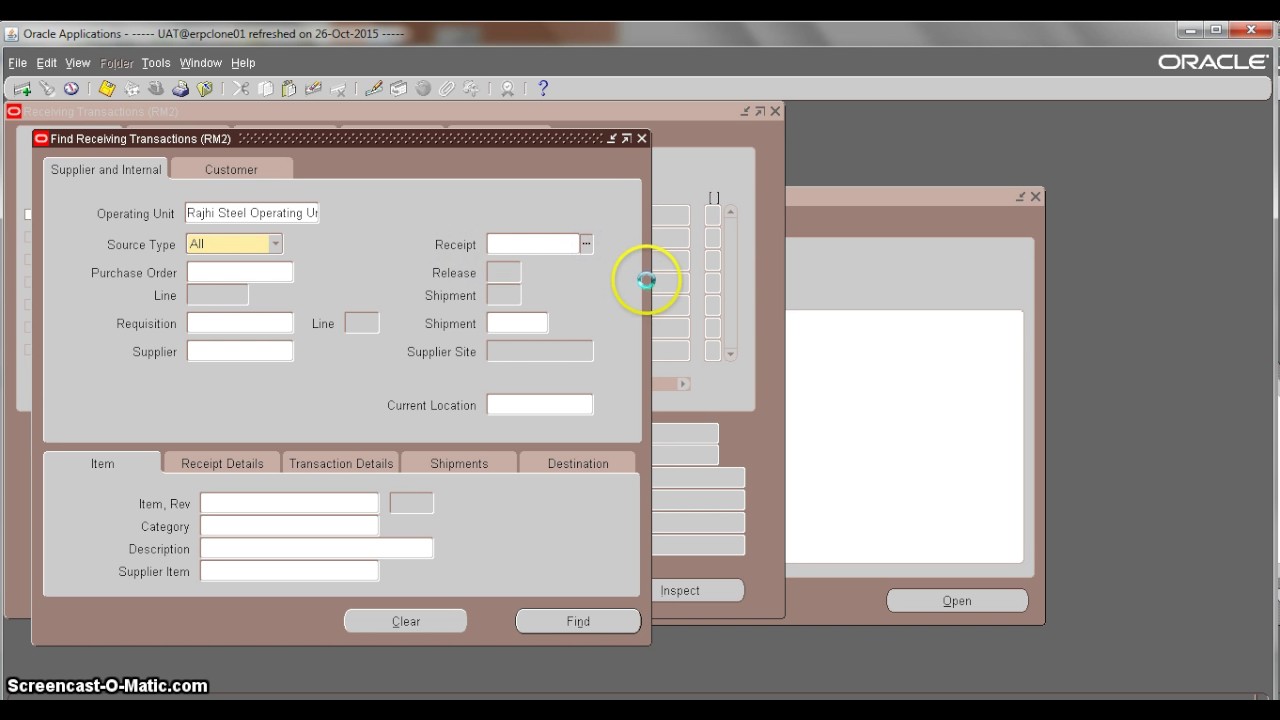Click the Item, Rev input field

coord(290,503)
